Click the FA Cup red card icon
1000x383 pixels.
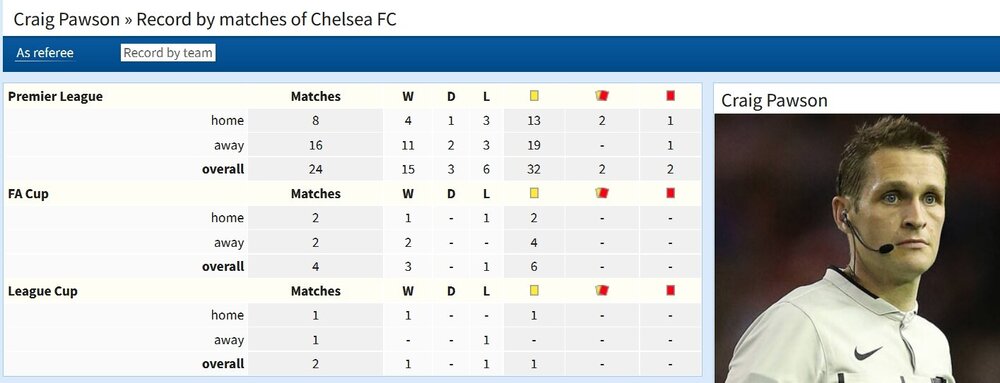[670, 192]
